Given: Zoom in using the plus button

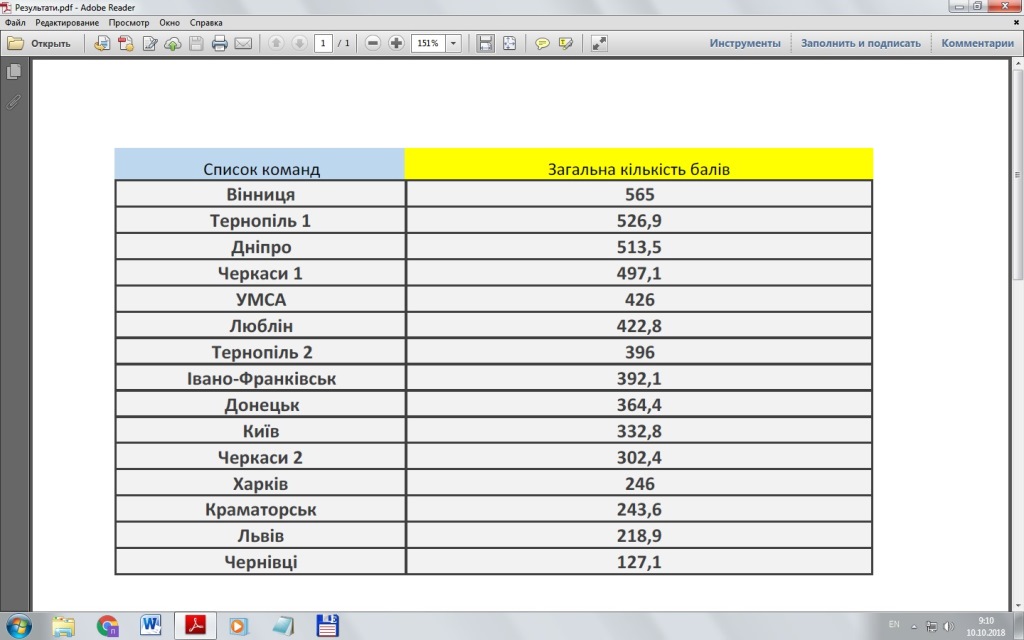Looking at the screenshot, I should point(396,43).
